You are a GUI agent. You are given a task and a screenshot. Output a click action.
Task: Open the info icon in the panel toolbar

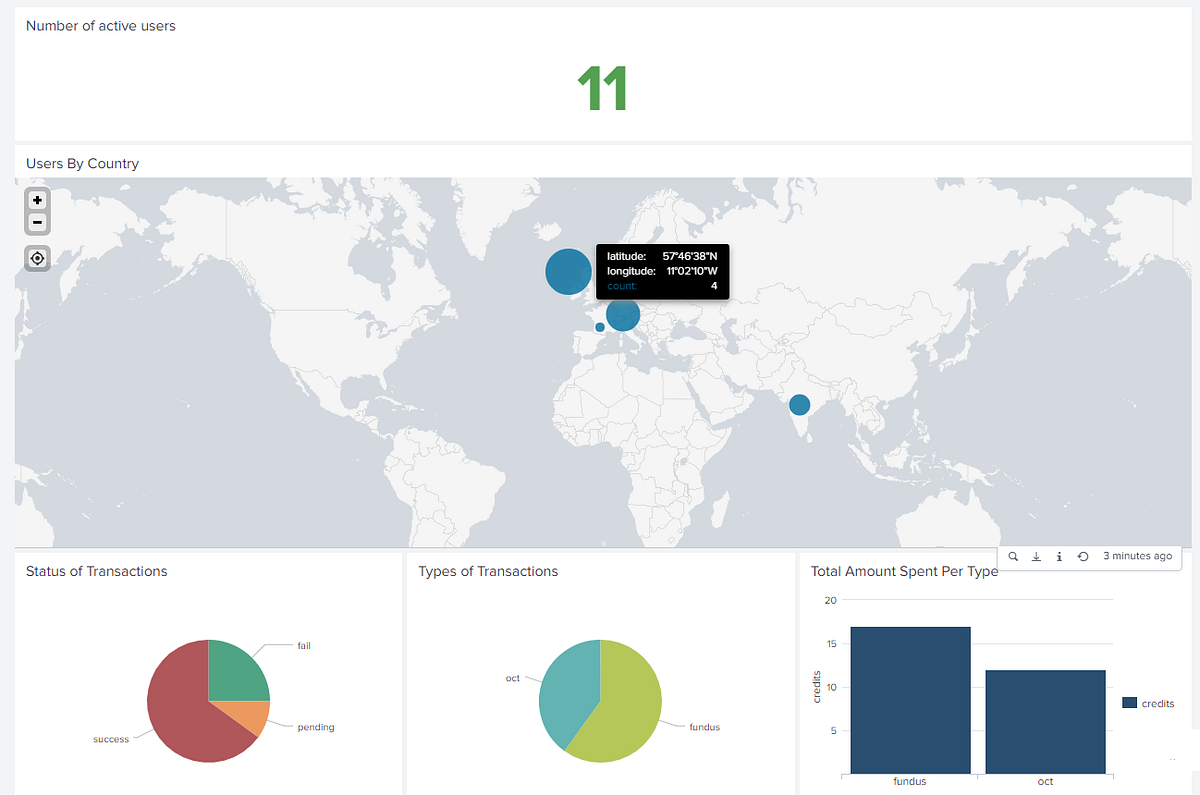(1059, 556)
